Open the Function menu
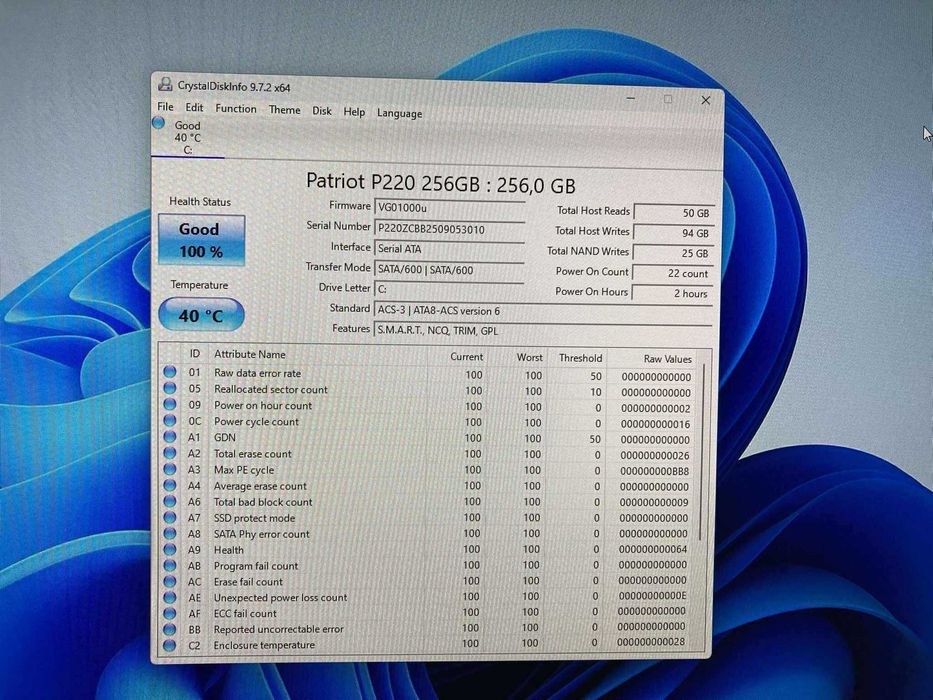Screen dimensions: 933x700 pos(236,109)
